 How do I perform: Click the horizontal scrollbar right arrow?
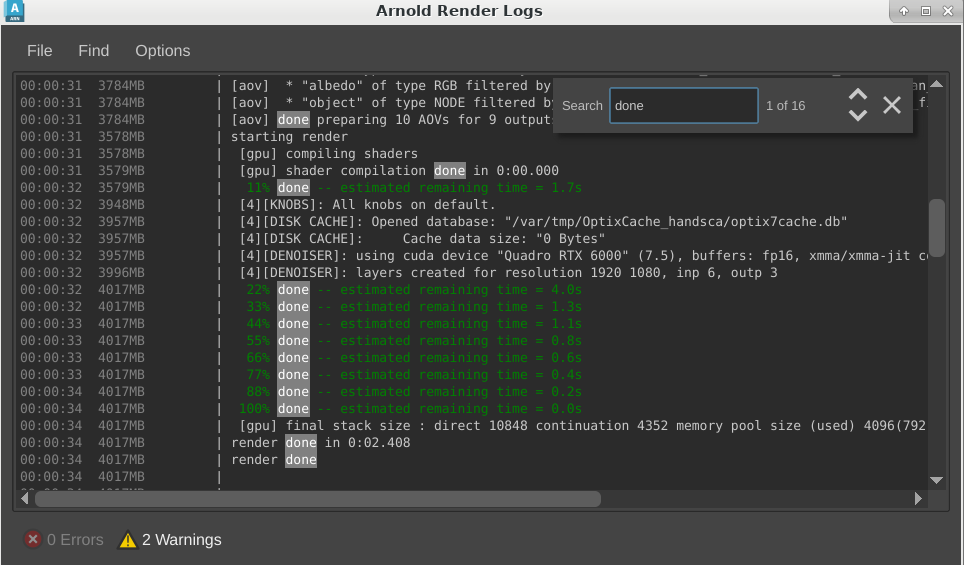coord(918,498)
